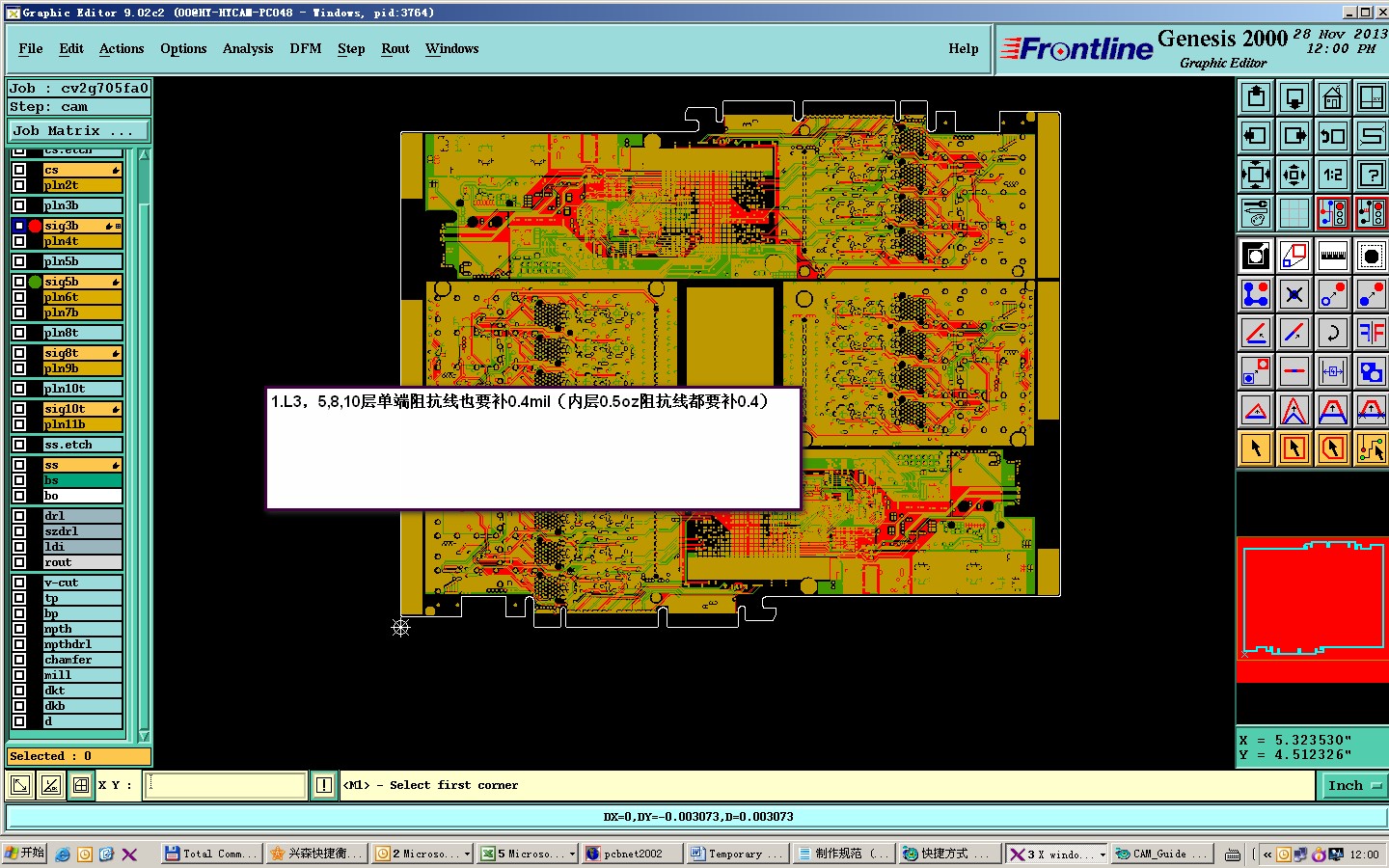Open the Inch units dropdown
This screenshot has height=868, width=1389.
pyautogui.click(x=1353, y=786)
